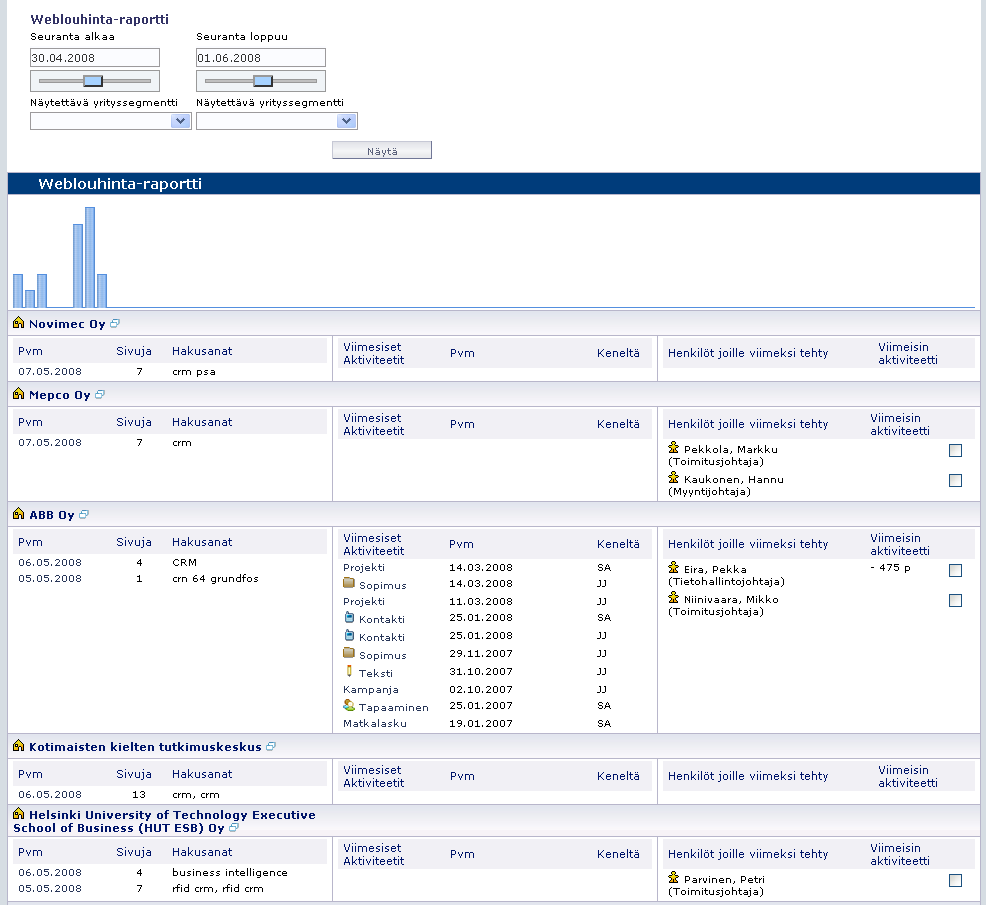Click the Kontakti icon in the JJ row
The width and height of the screenshot is (1001, 905).
(349, 635)
